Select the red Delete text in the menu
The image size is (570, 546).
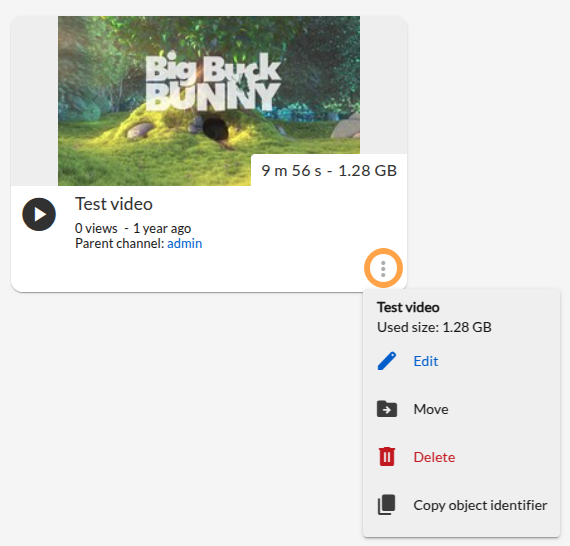coord(434,457)
